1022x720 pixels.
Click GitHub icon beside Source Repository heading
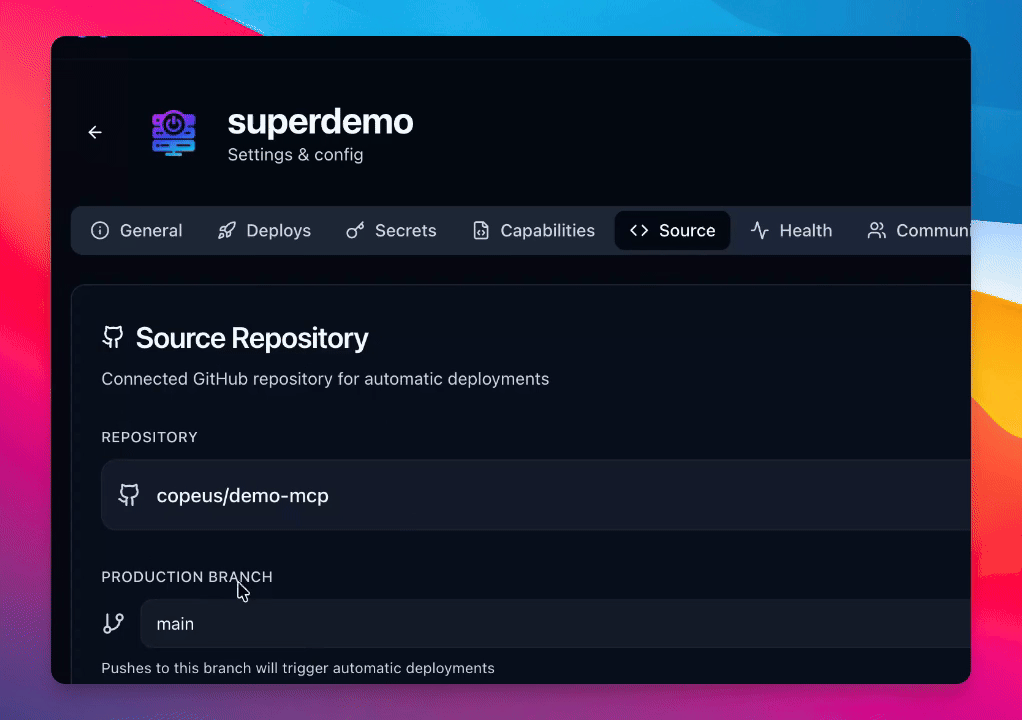pos(113,337)
